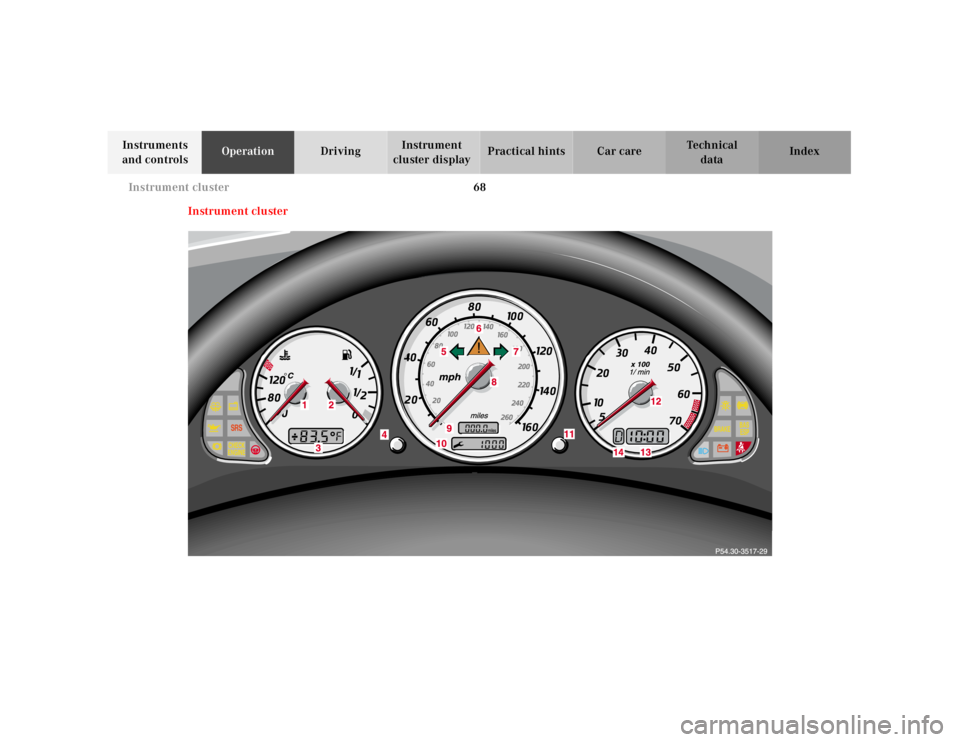Click the 70 mark on tachometer
Image resolution: width=960 pixels, height=742 pixels.
[675, 421]
